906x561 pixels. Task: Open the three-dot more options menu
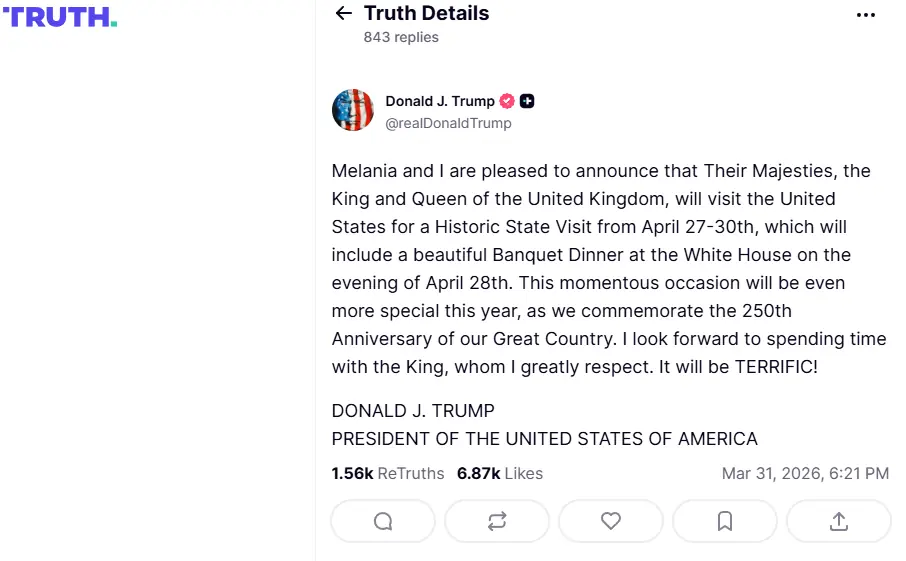[x=866, y=15]
